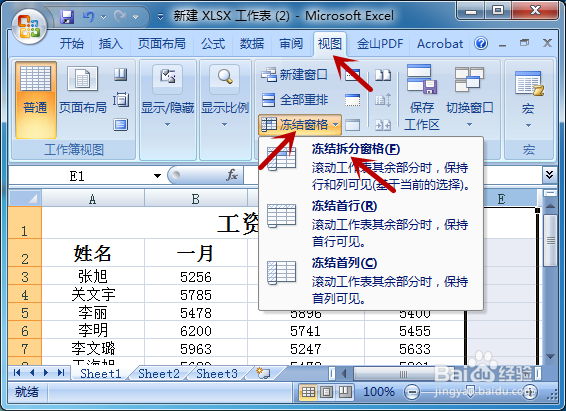The height and width of the screenshot is (411, 566).
Task: Click cell containing 关文宇
Action: tap(93, 294)
